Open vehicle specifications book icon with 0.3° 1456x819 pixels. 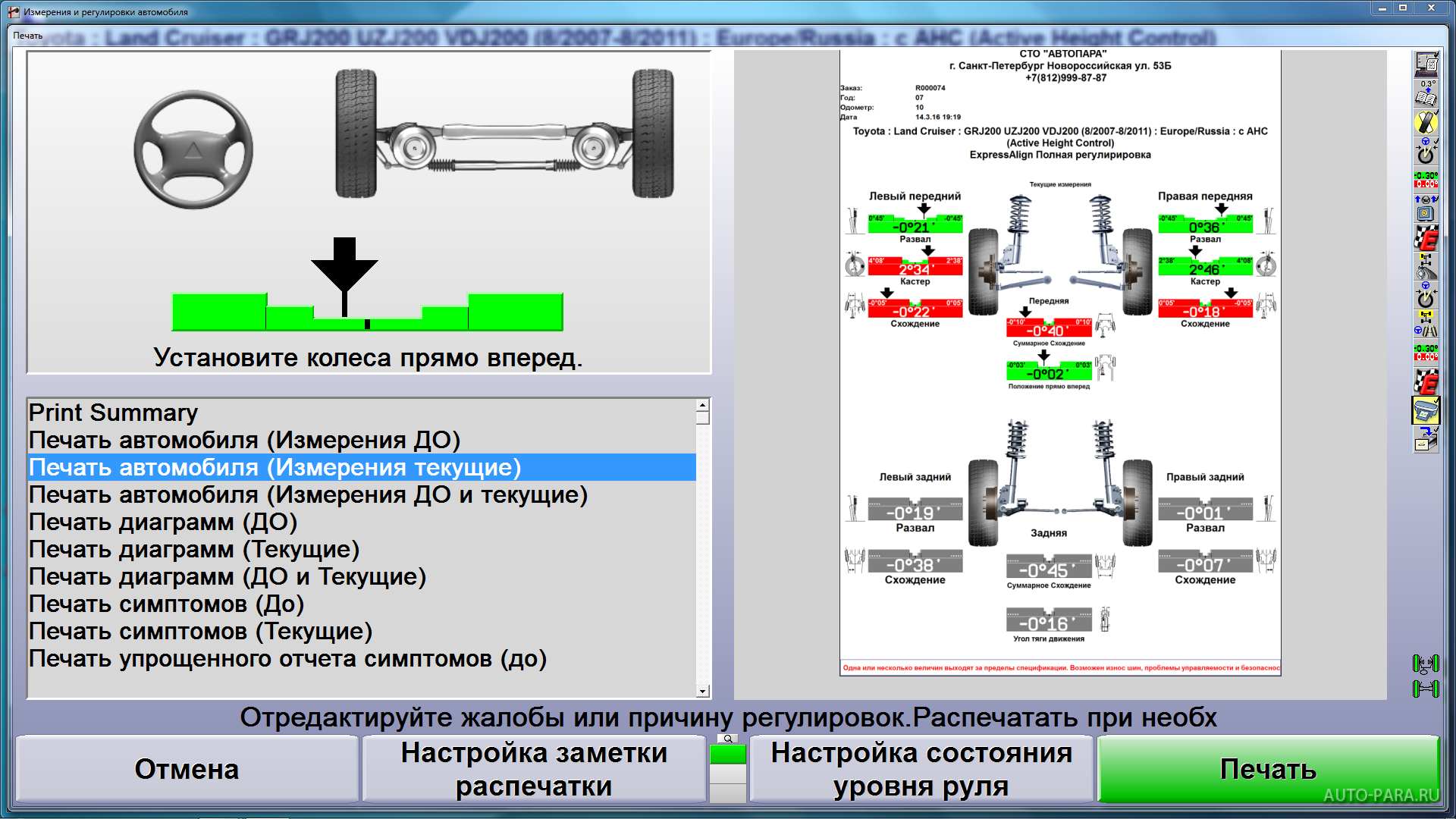(1426, 94)
